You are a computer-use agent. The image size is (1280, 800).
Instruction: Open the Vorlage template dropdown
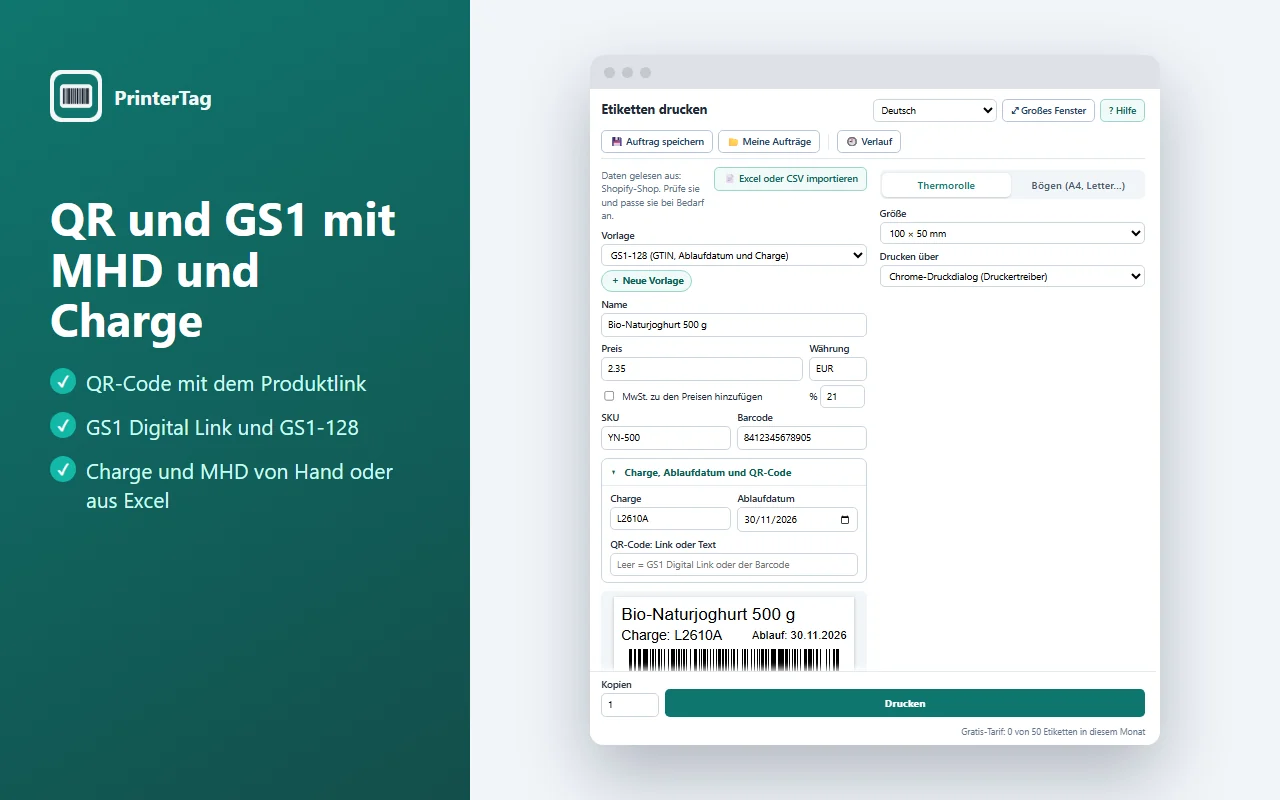tap(734, 255)
